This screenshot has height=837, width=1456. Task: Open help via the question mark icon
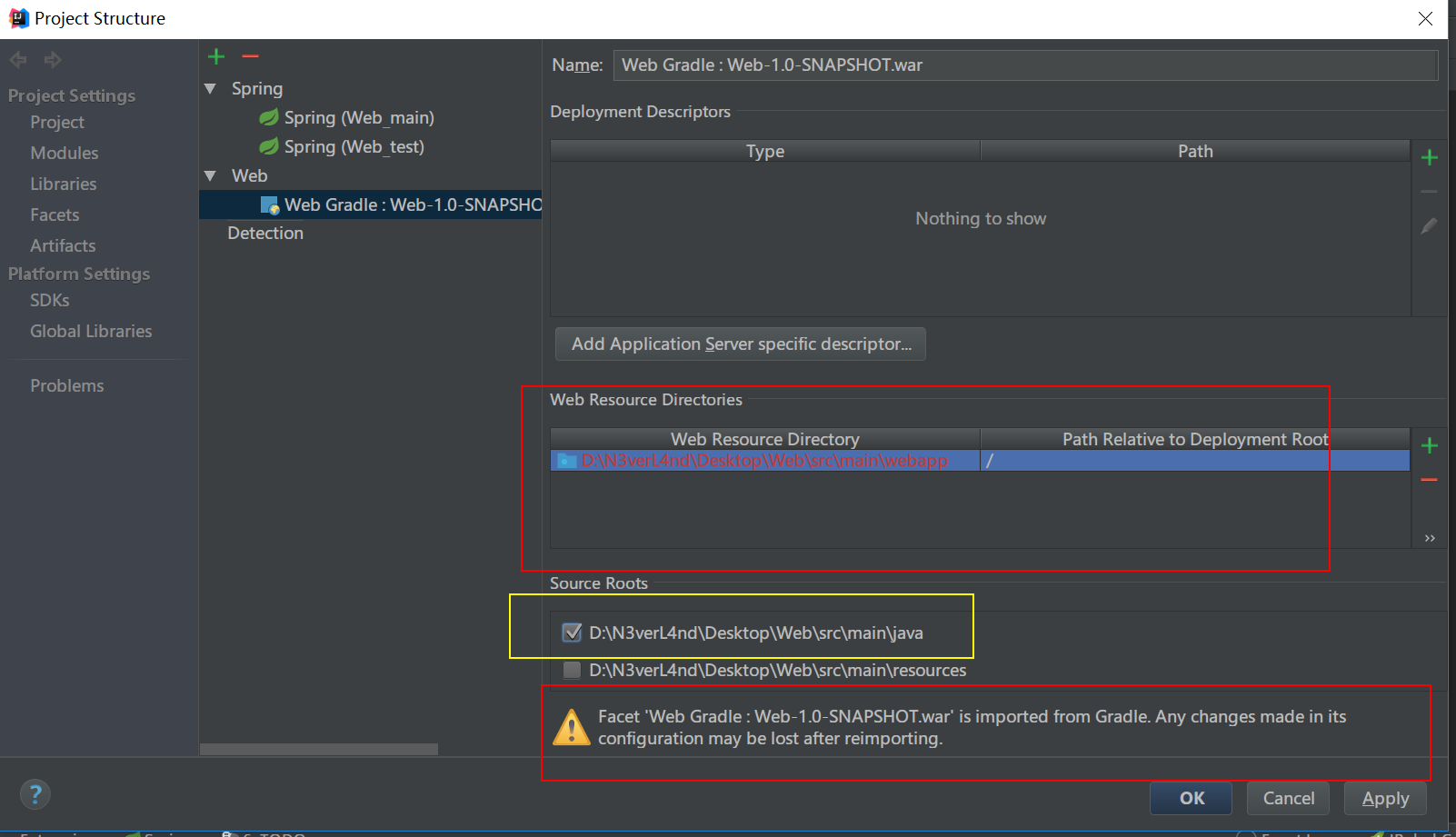(35, 793)
